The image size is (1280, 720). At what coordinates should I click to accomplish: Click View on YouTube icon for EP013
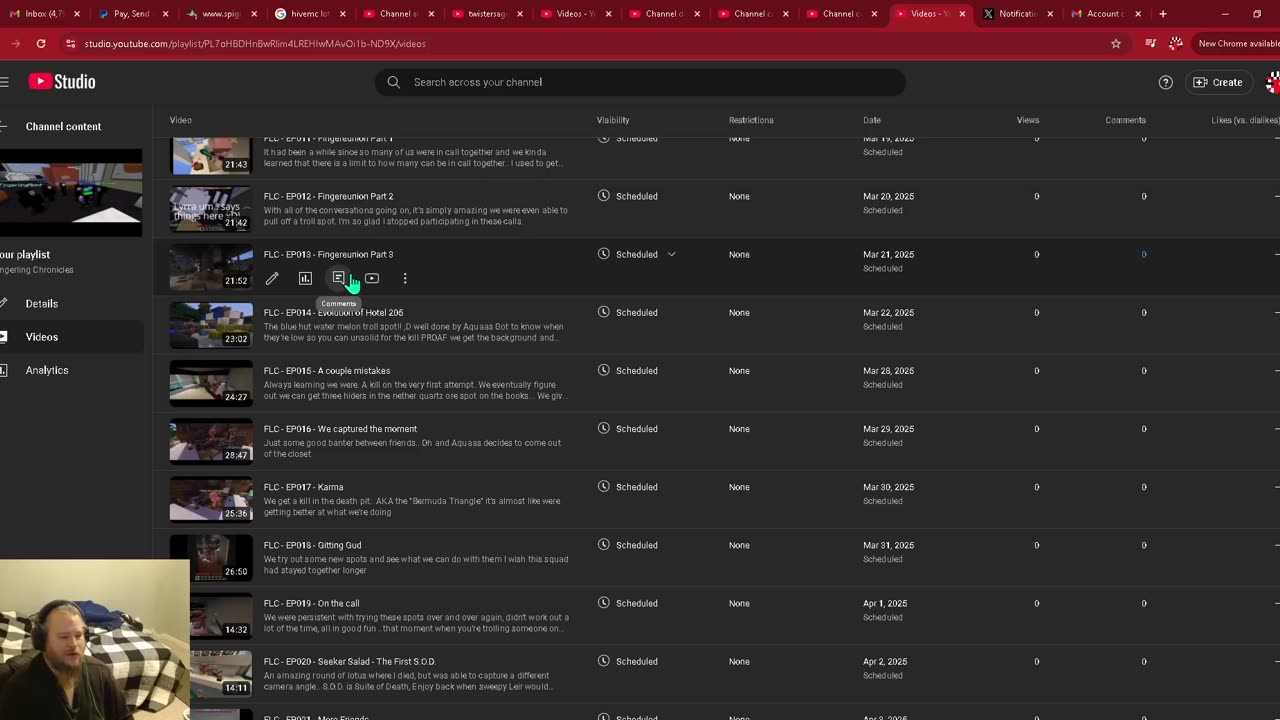[372, 278]
